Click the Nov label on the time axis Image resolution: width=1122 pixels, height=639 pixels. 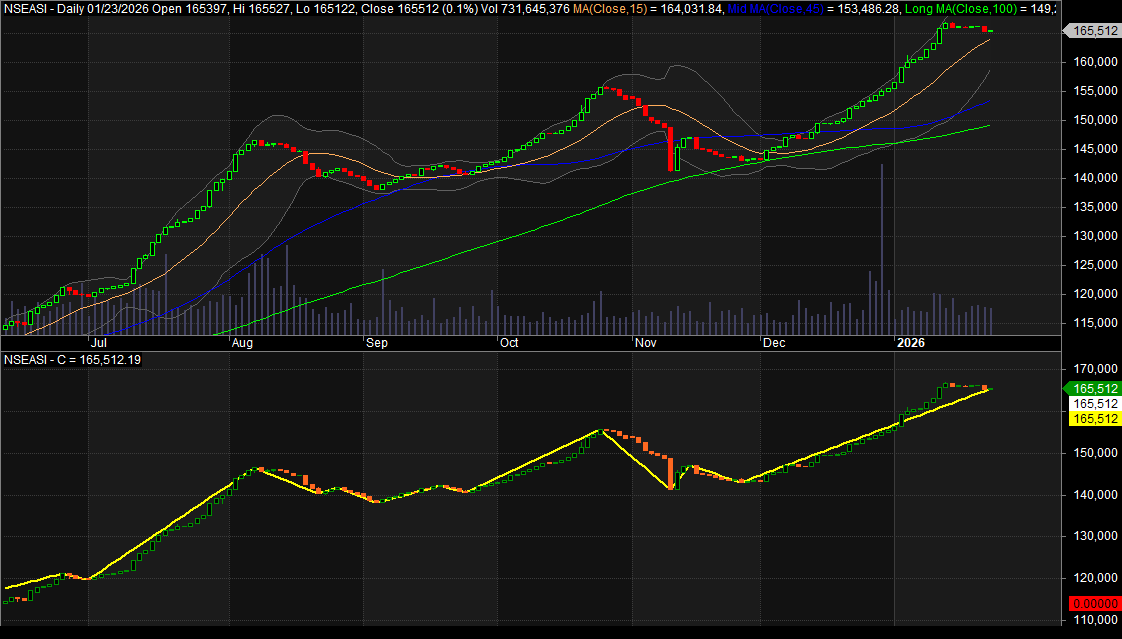click(x=645, y=343)
